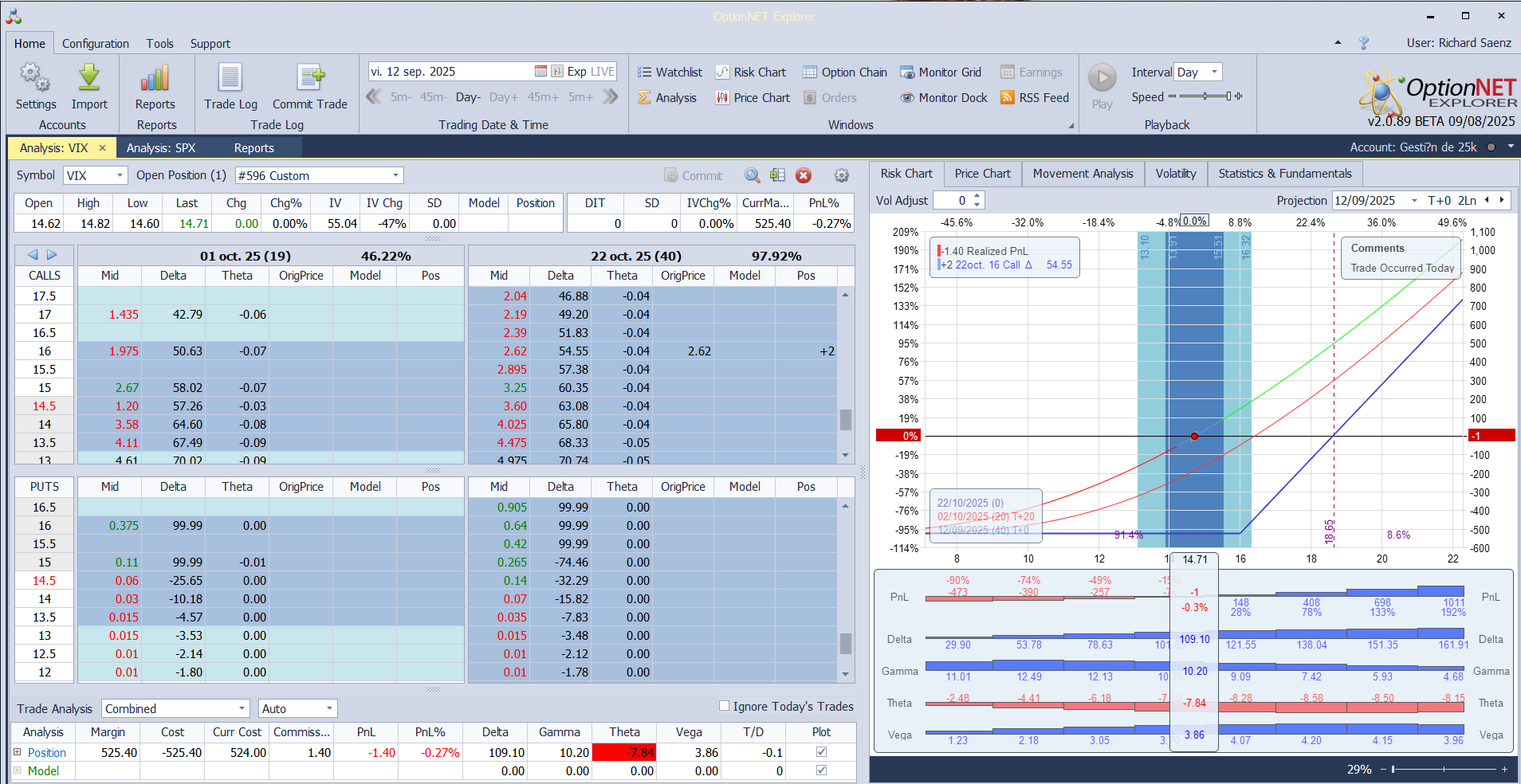
Task: Expand the Position row in analysis table
Action: [x=17, y=751]
